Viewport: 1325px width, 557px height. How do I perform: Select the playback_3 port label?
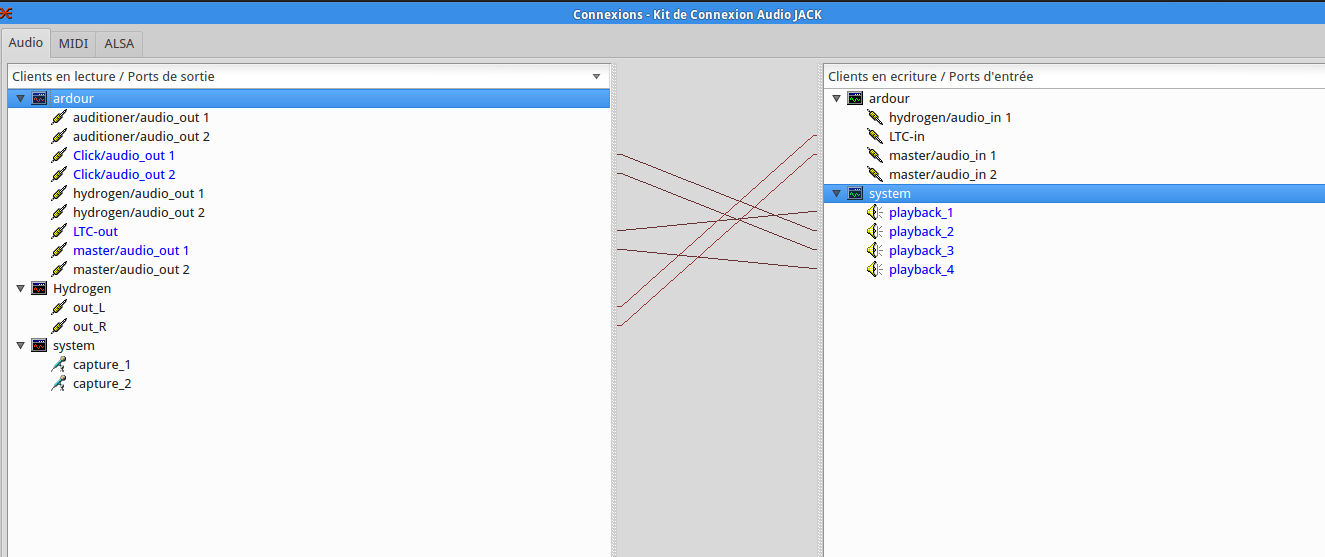click(921, 251)
